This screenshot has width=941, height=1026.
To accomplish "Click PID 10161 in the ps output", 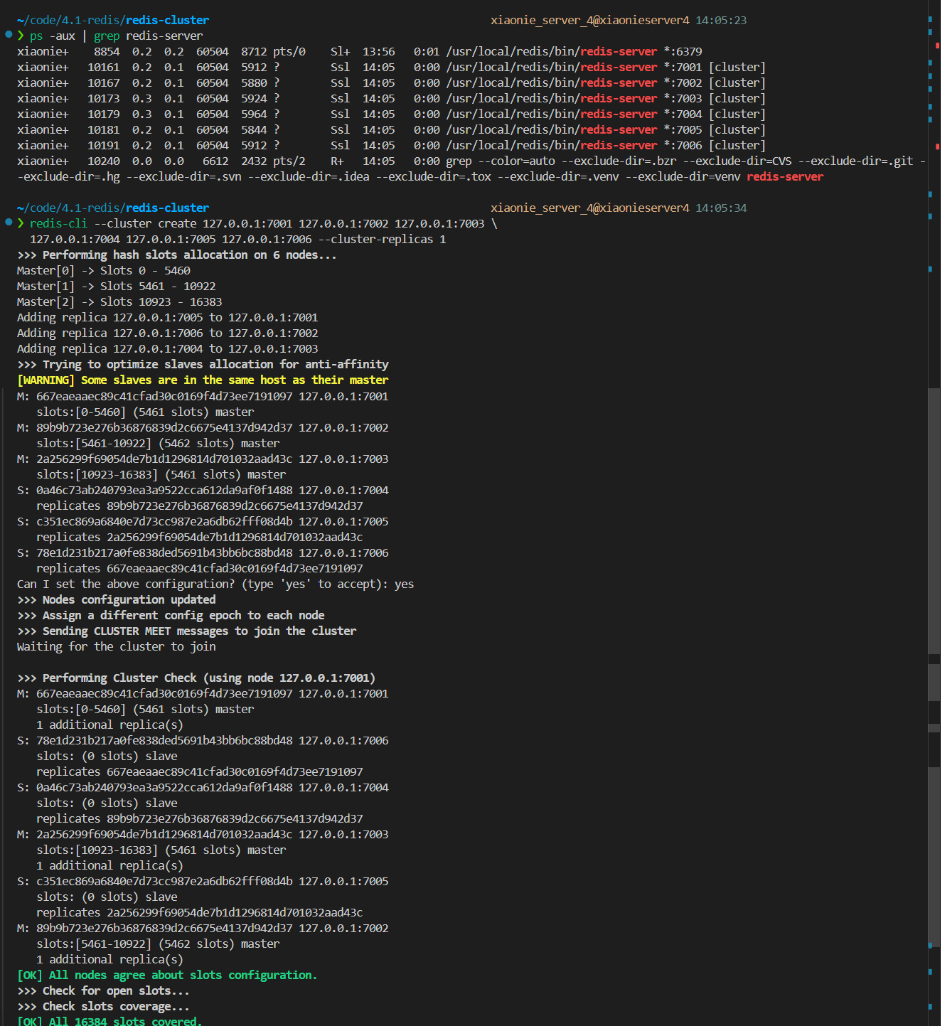I will [103, 67].
